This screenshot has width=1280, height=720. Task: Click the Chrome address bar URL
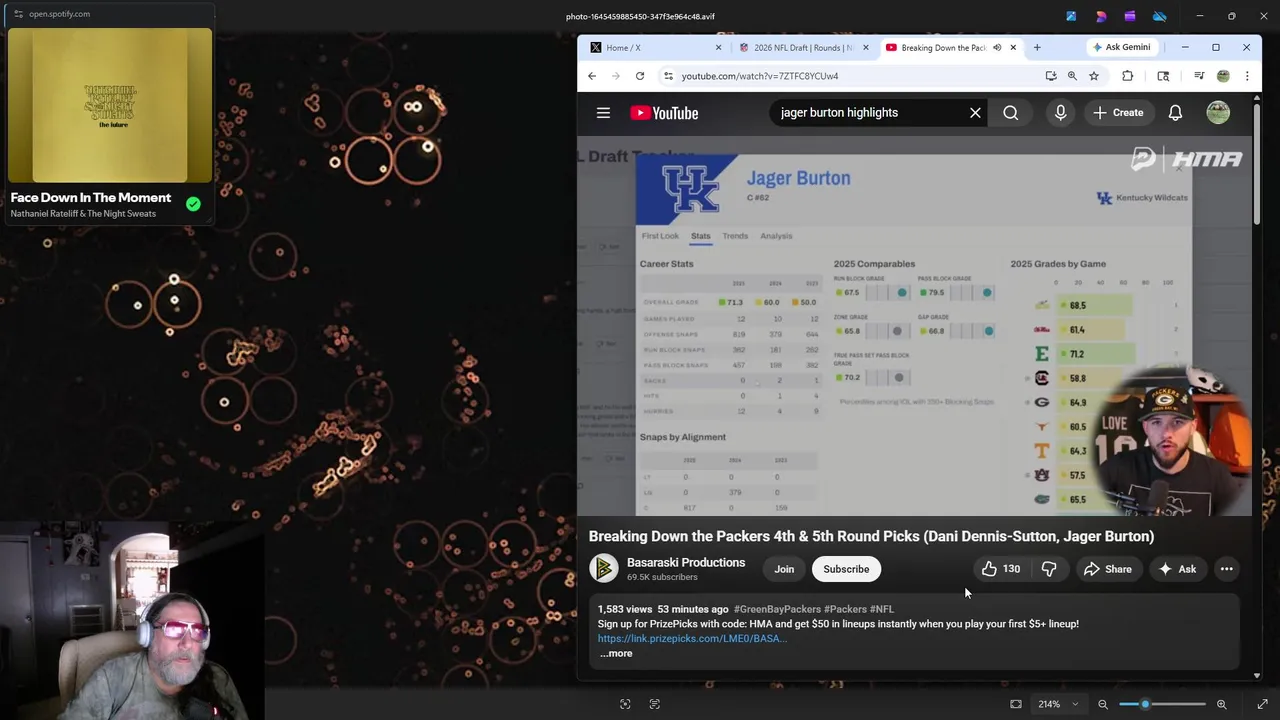coord(760,76)
